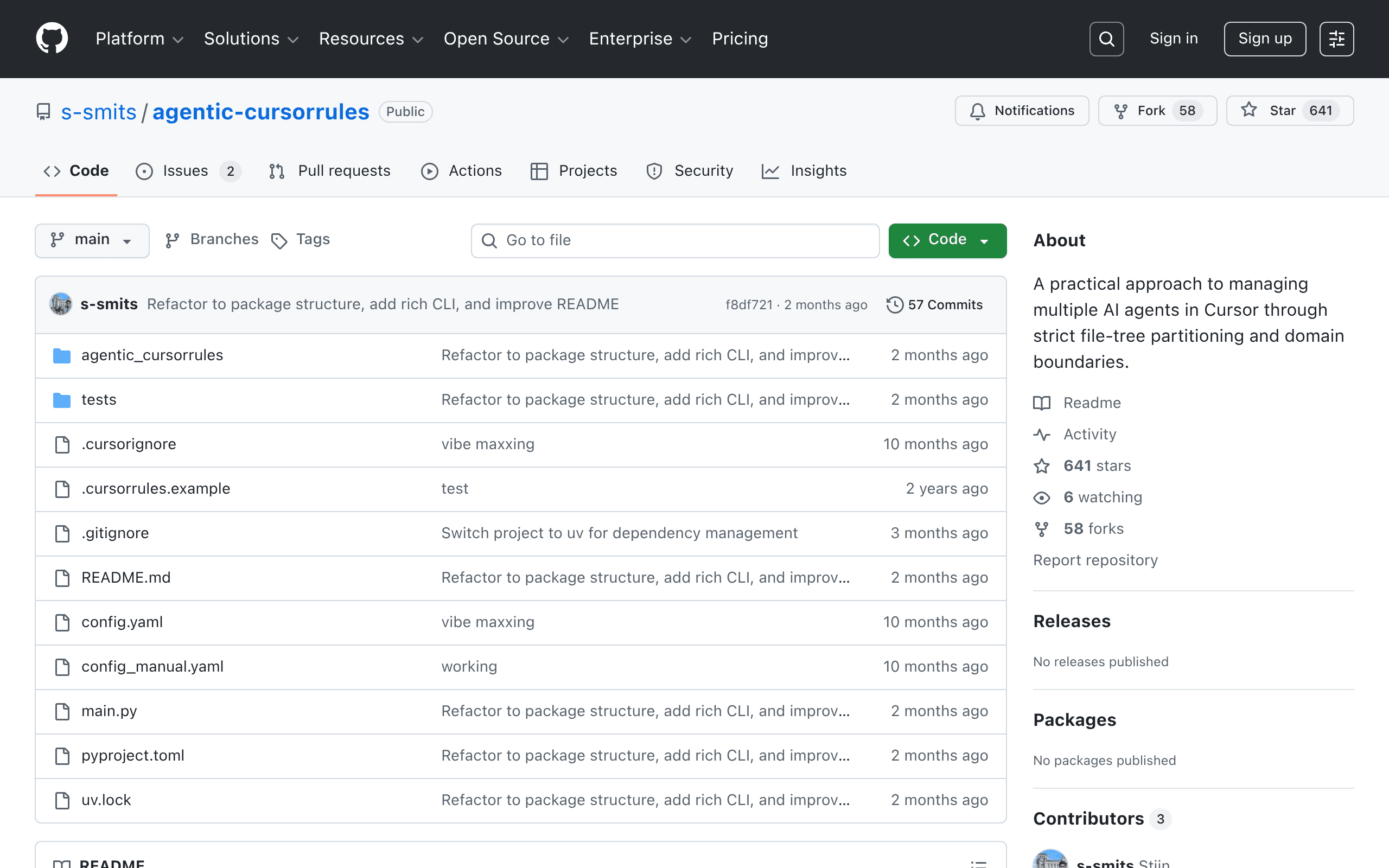1389x868 pixels.
Task: Click the file icon beside README.md
Action: pyautogui.click(x=62, y=578)
